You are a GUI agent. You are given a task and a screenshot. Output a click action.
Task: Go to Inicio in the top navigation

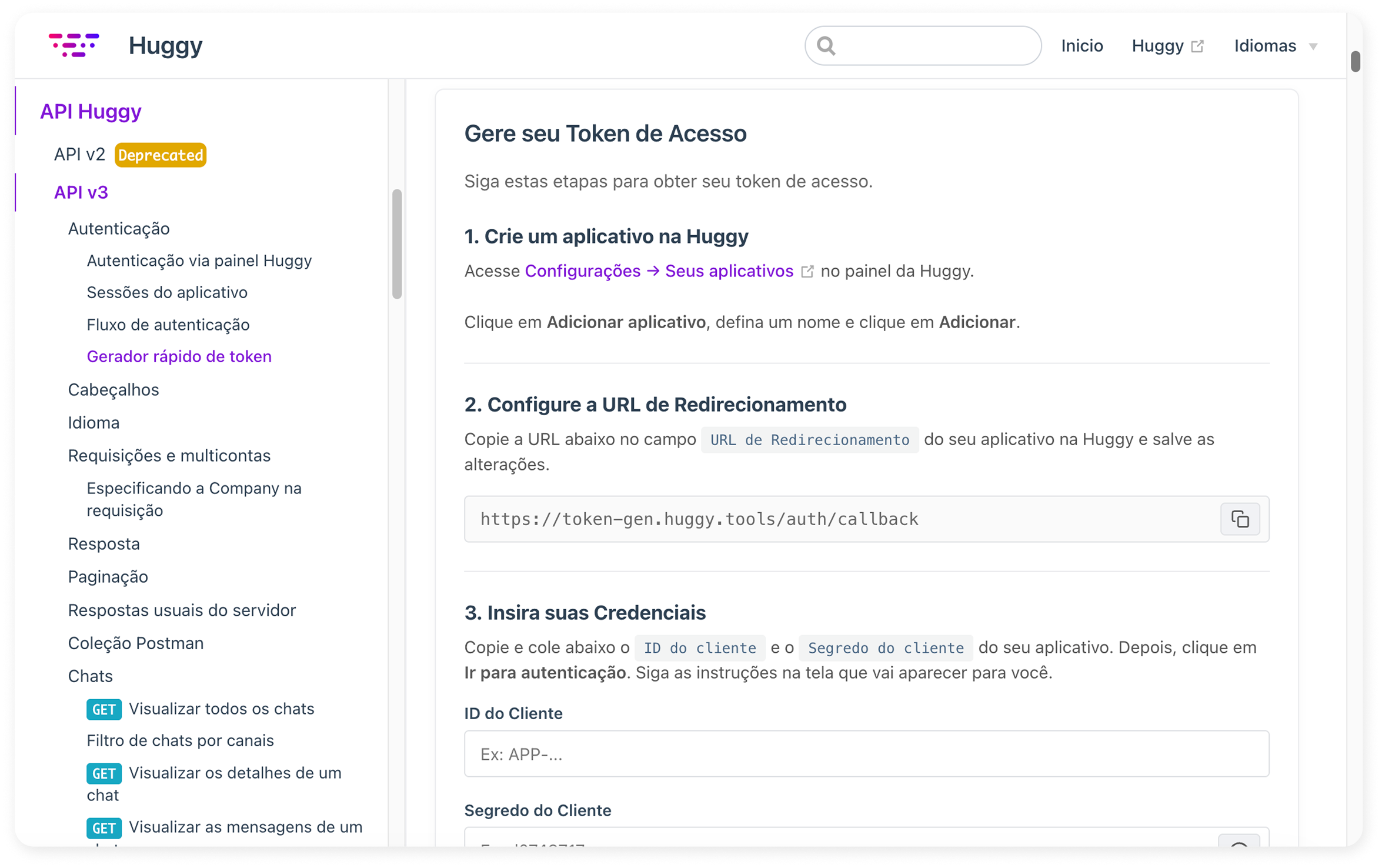[1081, 45]
